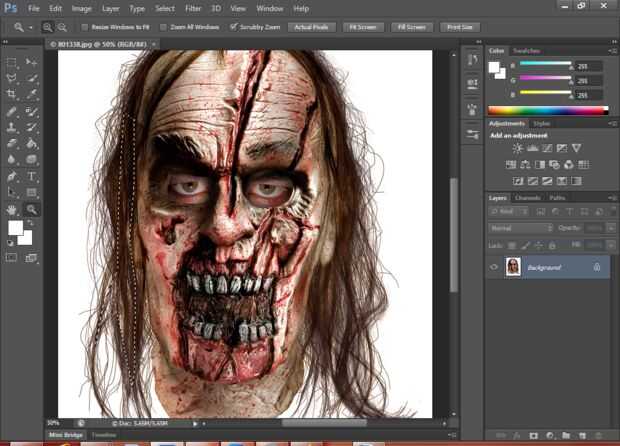Select the Lasso tool
620x446 pixels.
click(x=12, y=79)
